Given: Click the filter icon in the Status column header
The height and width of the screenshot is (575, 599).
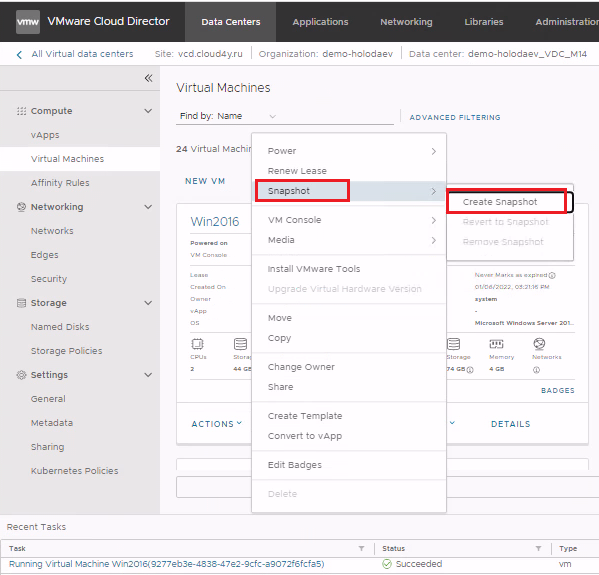Looking at the screenshot, I should click(x=538, y=549).
